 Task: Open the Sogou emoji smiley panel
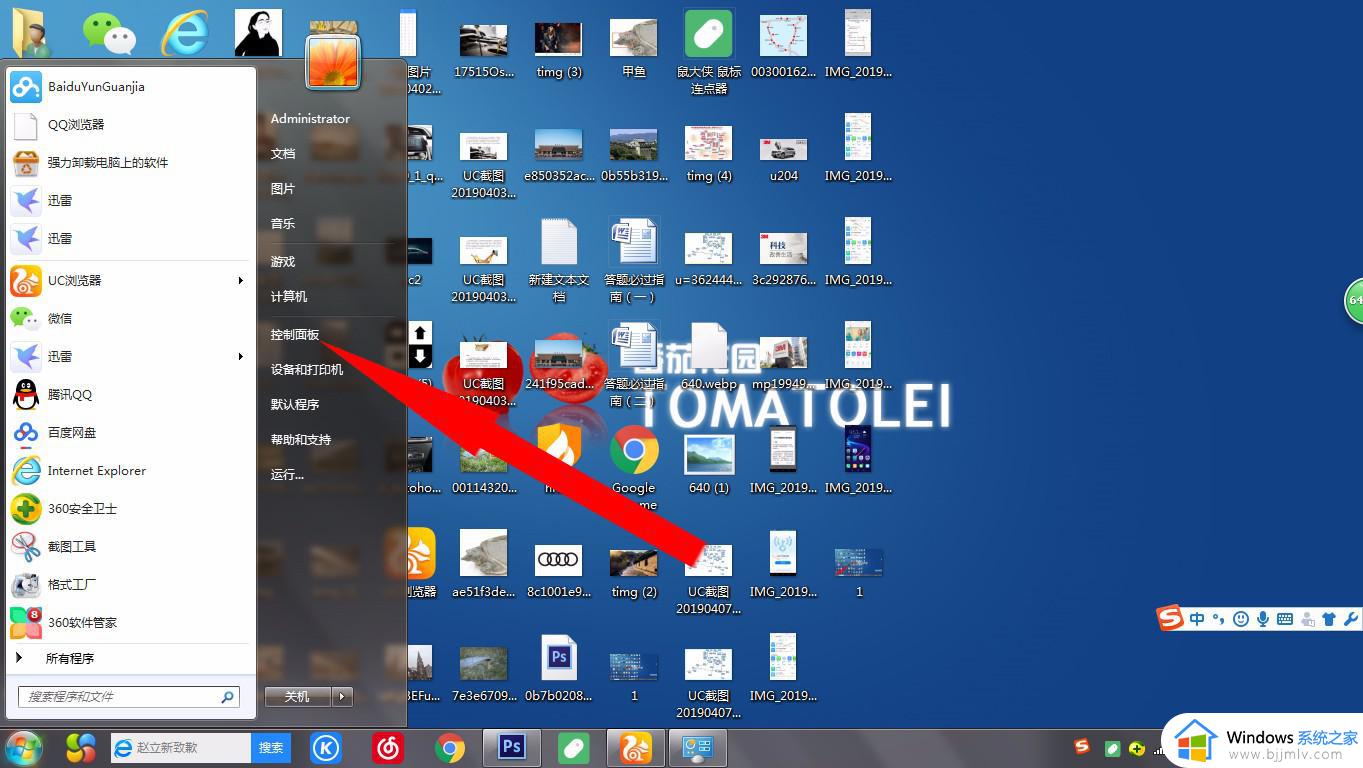1241,619
